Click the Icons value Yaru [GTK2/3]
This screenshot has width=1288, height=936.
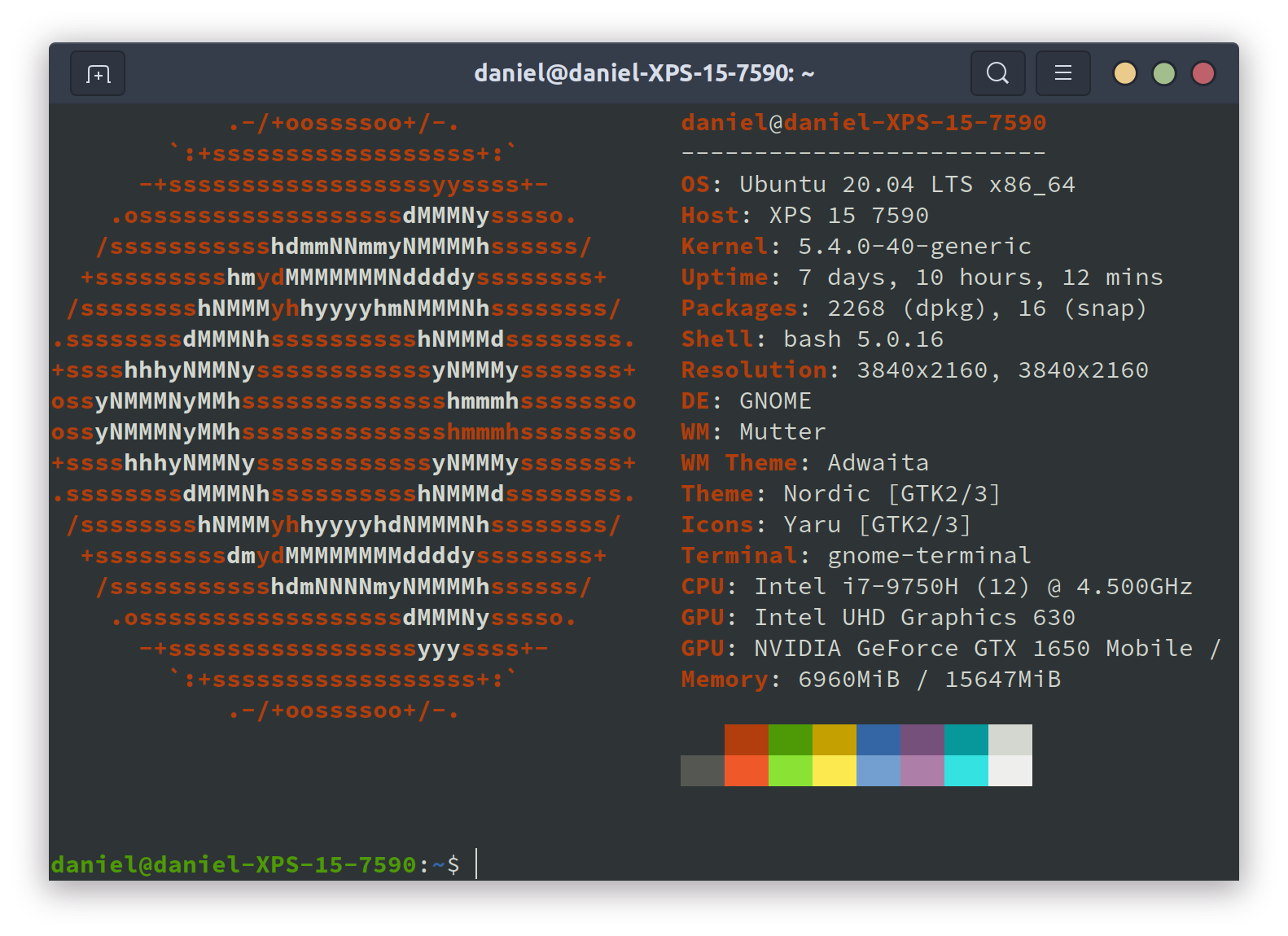tap(877, 525)
